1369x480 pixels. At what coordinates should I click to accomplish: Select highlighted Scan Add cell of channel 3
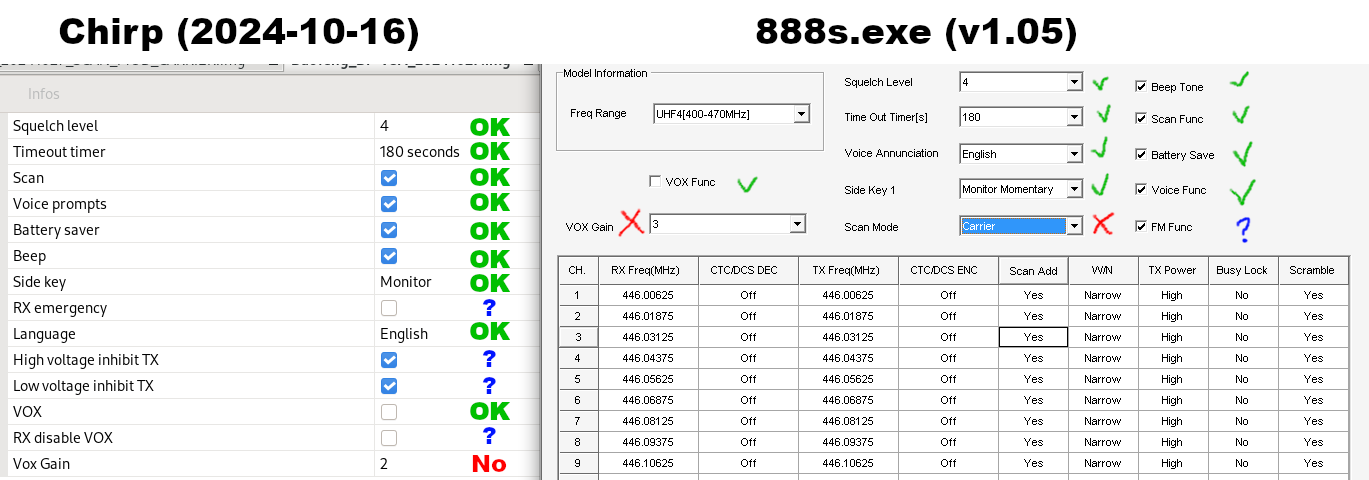[x=1033, y=337]
